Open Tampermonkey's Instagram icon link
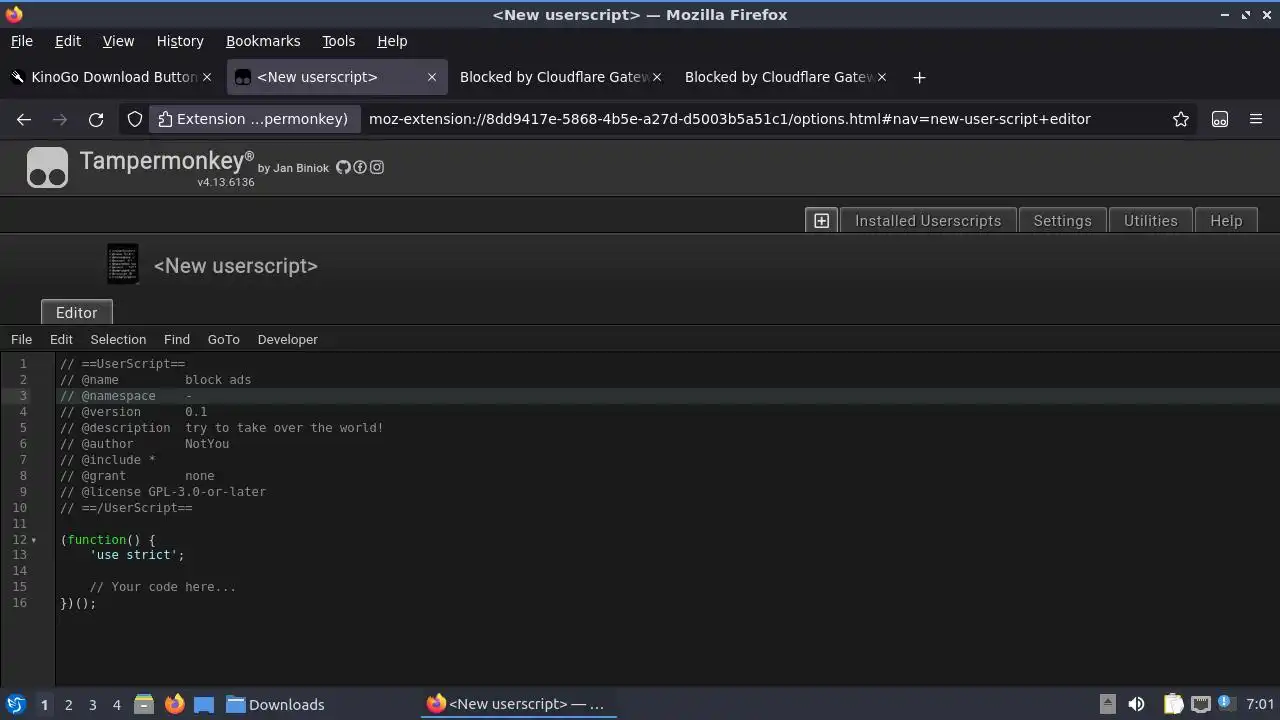Screen dimensions: 1280x720 (377, 167)
